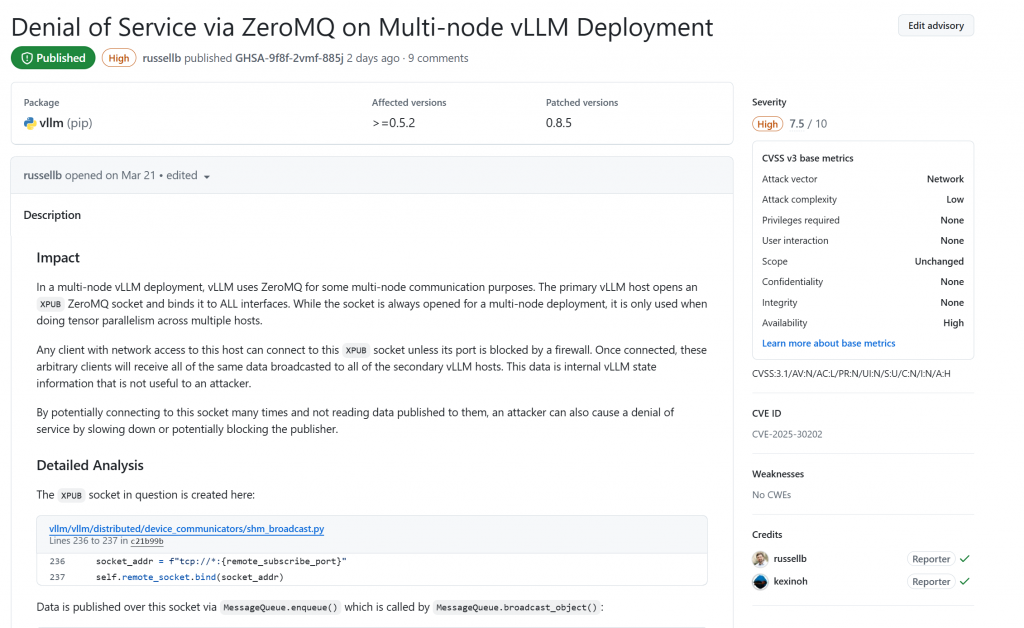This screenshot has height=628, width=1024.
Task: Open the shm_broadcast.py file link
Action: point(187,529)
